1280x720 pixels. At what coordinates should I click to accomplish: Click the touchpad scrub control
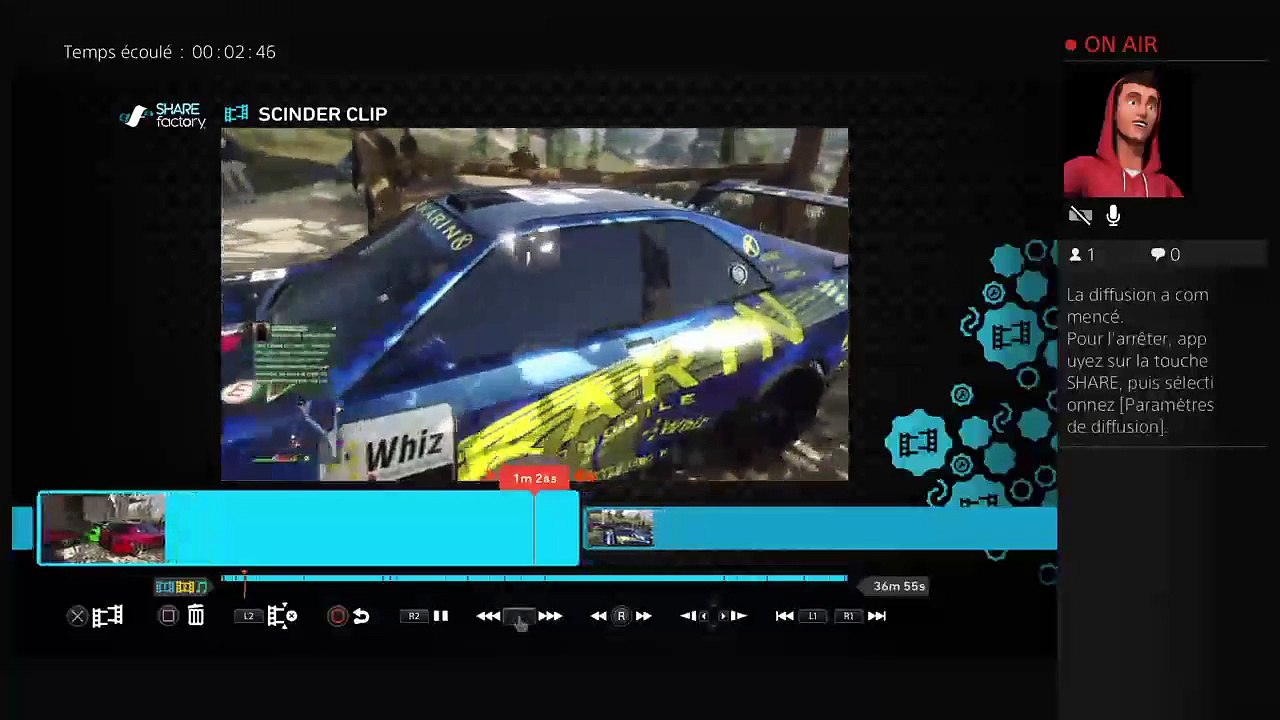tap(519, 617)
